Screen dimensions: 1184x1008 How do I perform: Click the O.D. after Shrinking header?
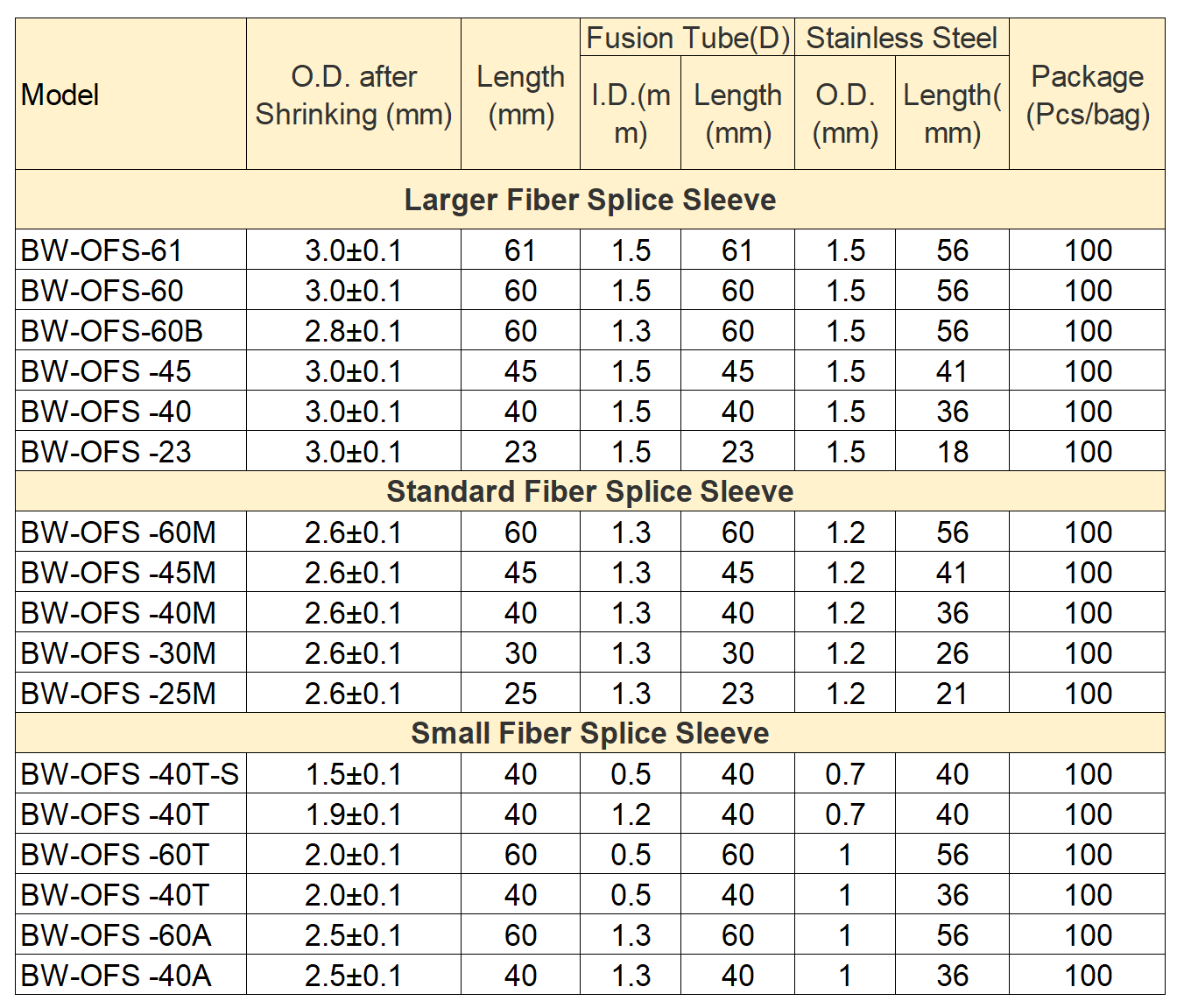click(x=353, y=95)
